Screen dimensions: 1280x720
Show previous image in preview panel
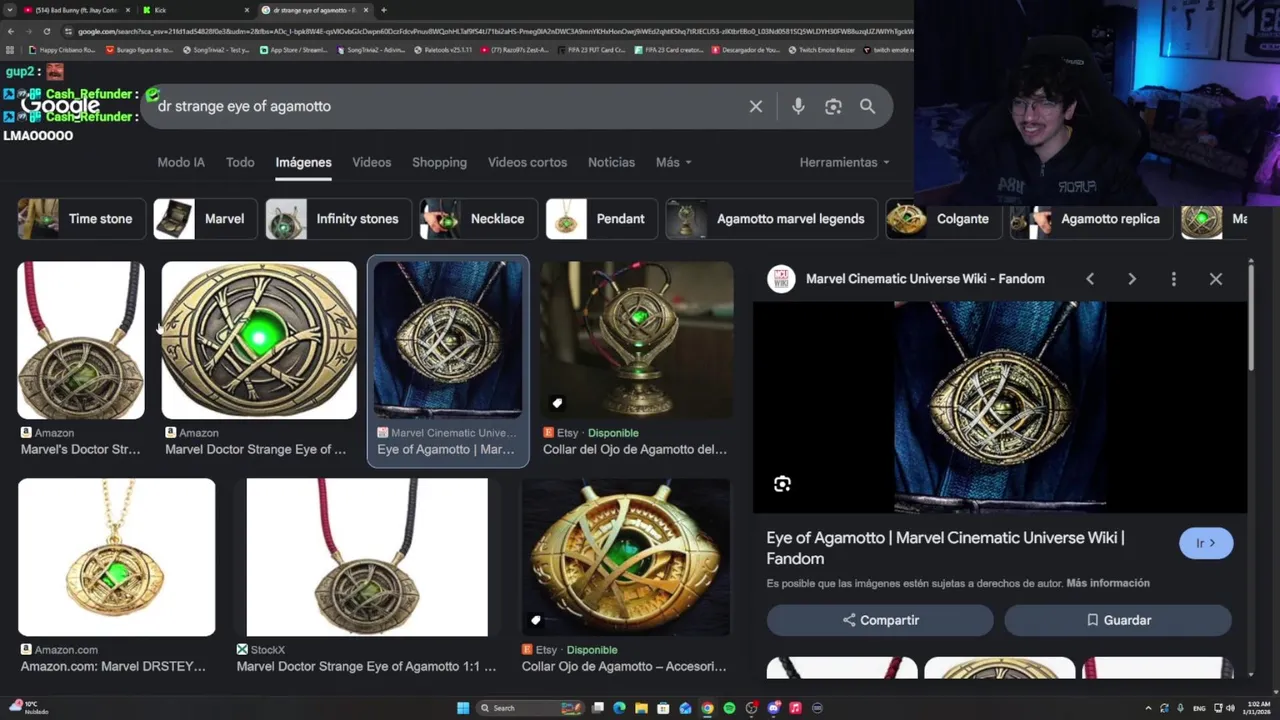[x=1090, y=279]
